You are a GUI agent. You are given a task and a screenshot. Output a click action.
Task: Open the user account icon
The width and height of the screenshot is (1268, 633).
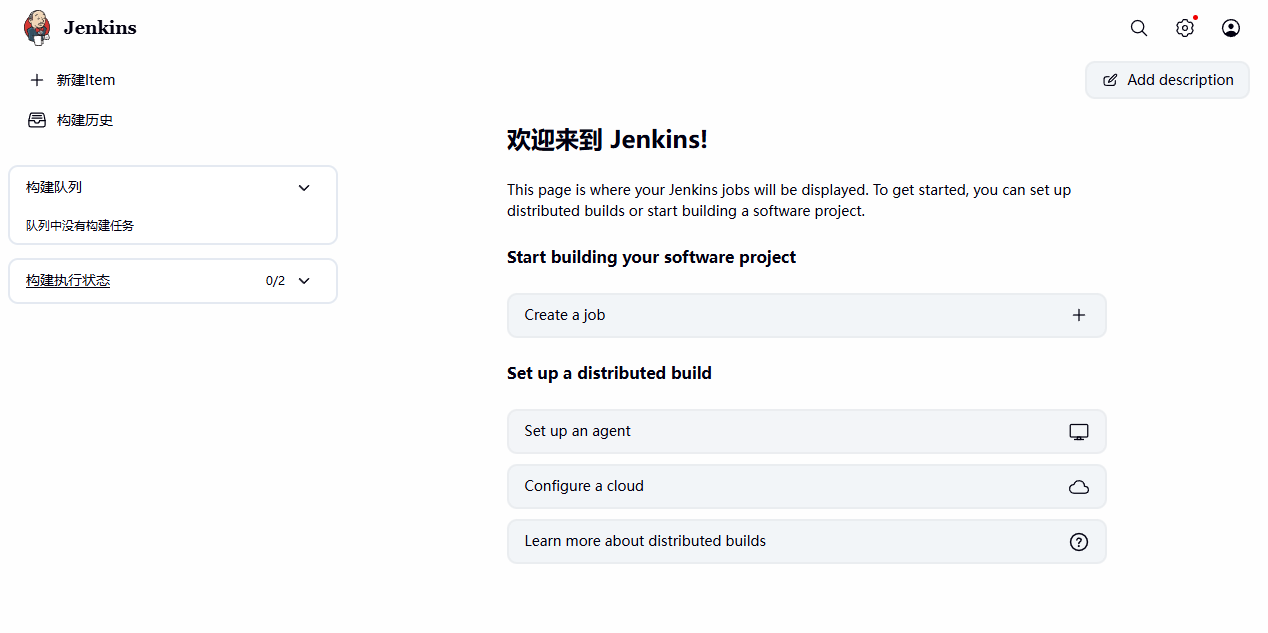tap(1231, 28)
